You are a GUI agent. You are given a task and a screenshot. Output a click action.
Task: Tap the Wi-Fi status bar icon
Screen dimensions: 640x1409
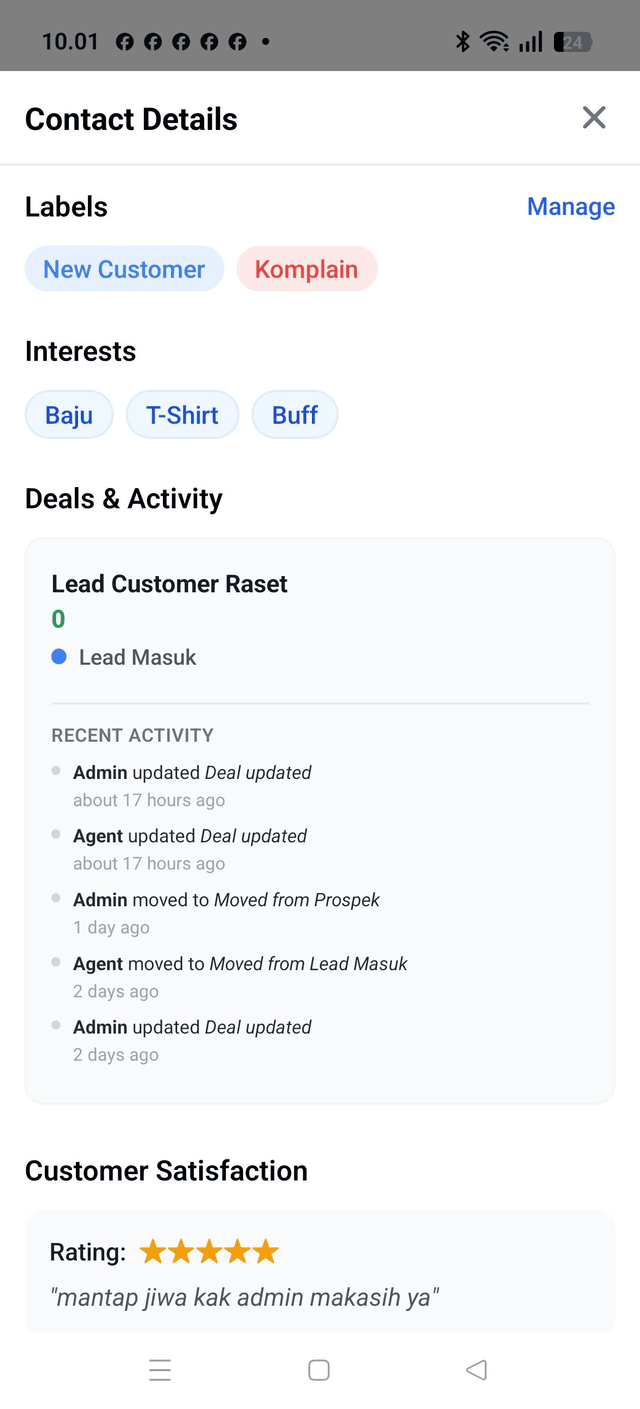(x=494, y=41)
